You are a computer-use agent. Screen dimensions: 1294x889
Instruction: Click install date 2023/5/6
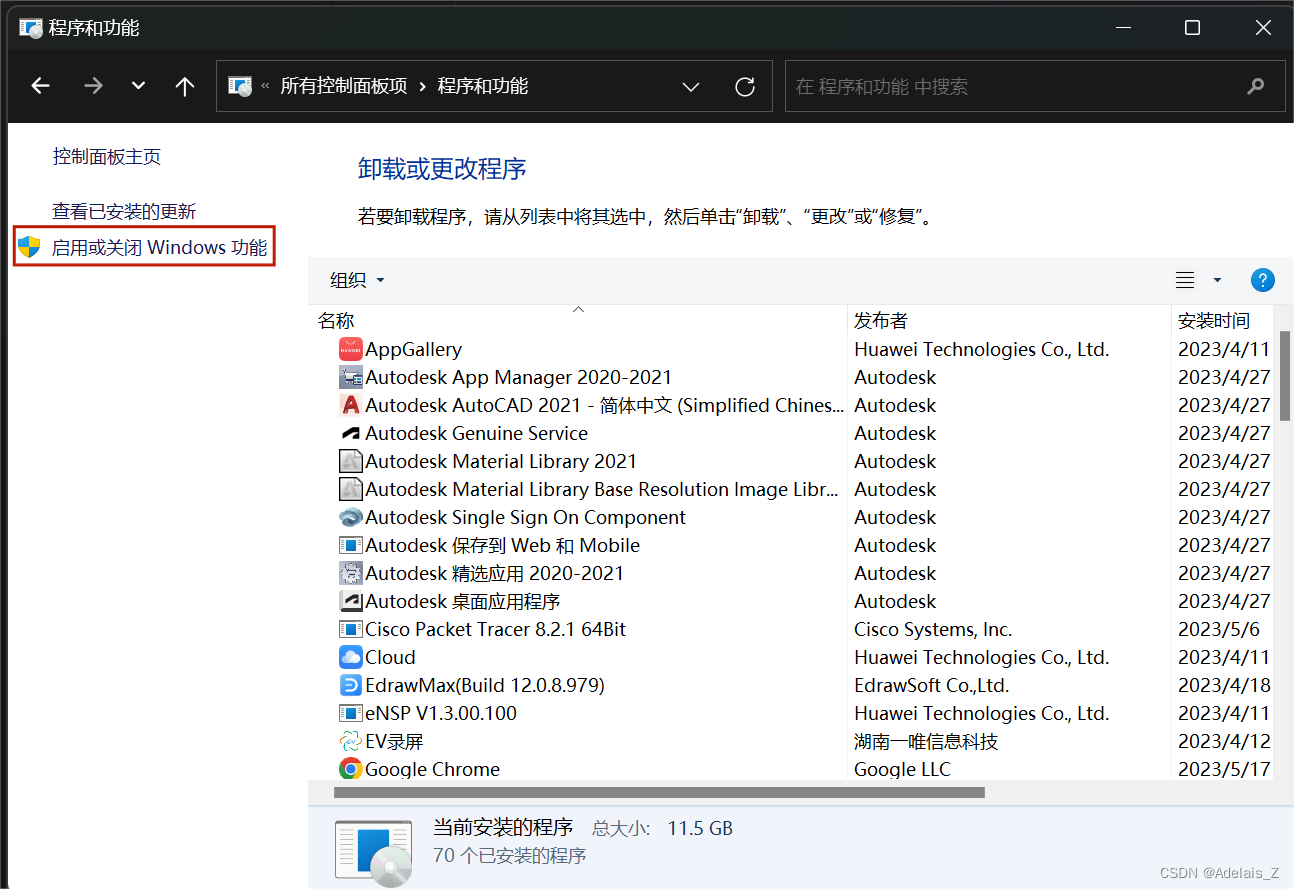tap(1219, 629)
